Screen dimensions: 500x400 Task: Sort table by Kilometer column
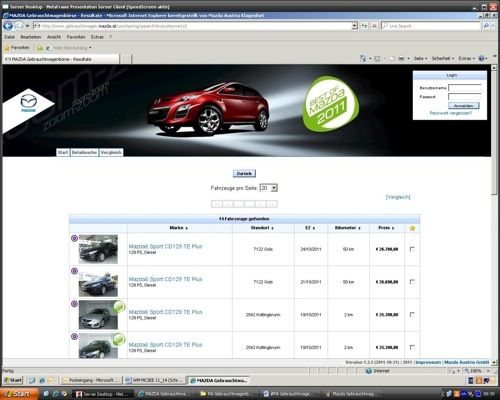pyautogui.click(x=348, y=228)
